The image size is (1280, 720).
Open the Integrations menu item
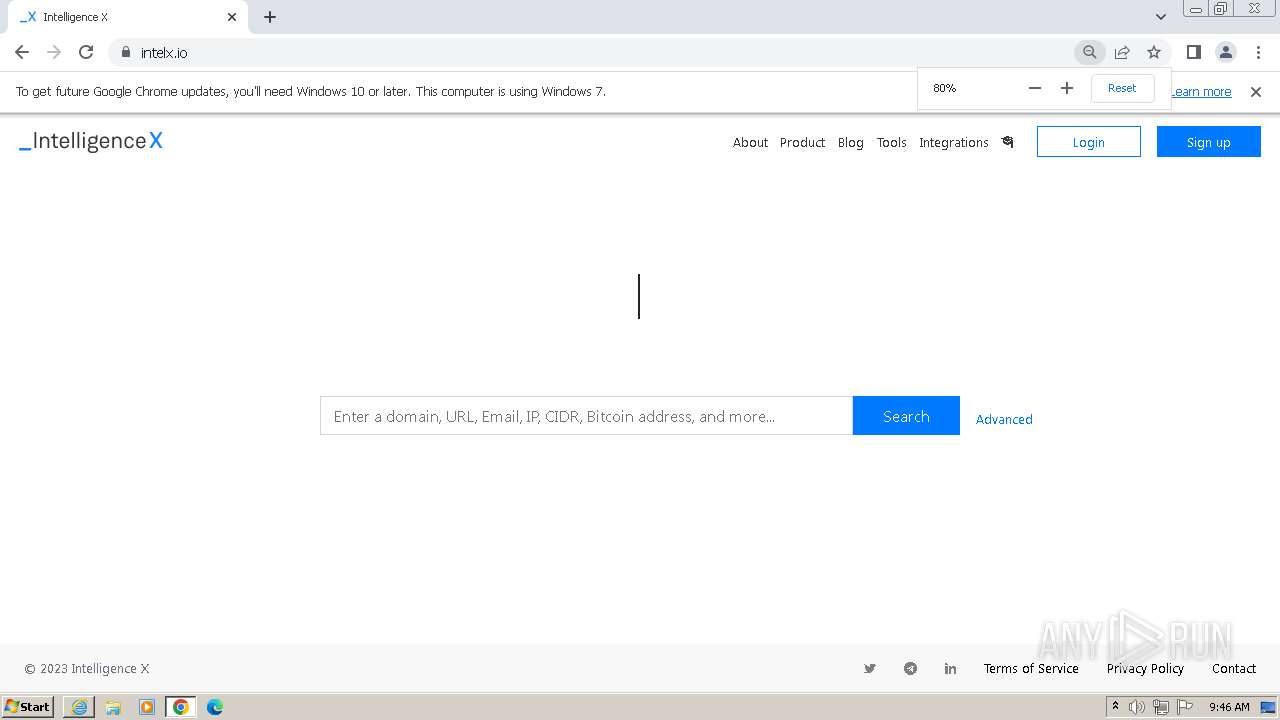[954, 143]
